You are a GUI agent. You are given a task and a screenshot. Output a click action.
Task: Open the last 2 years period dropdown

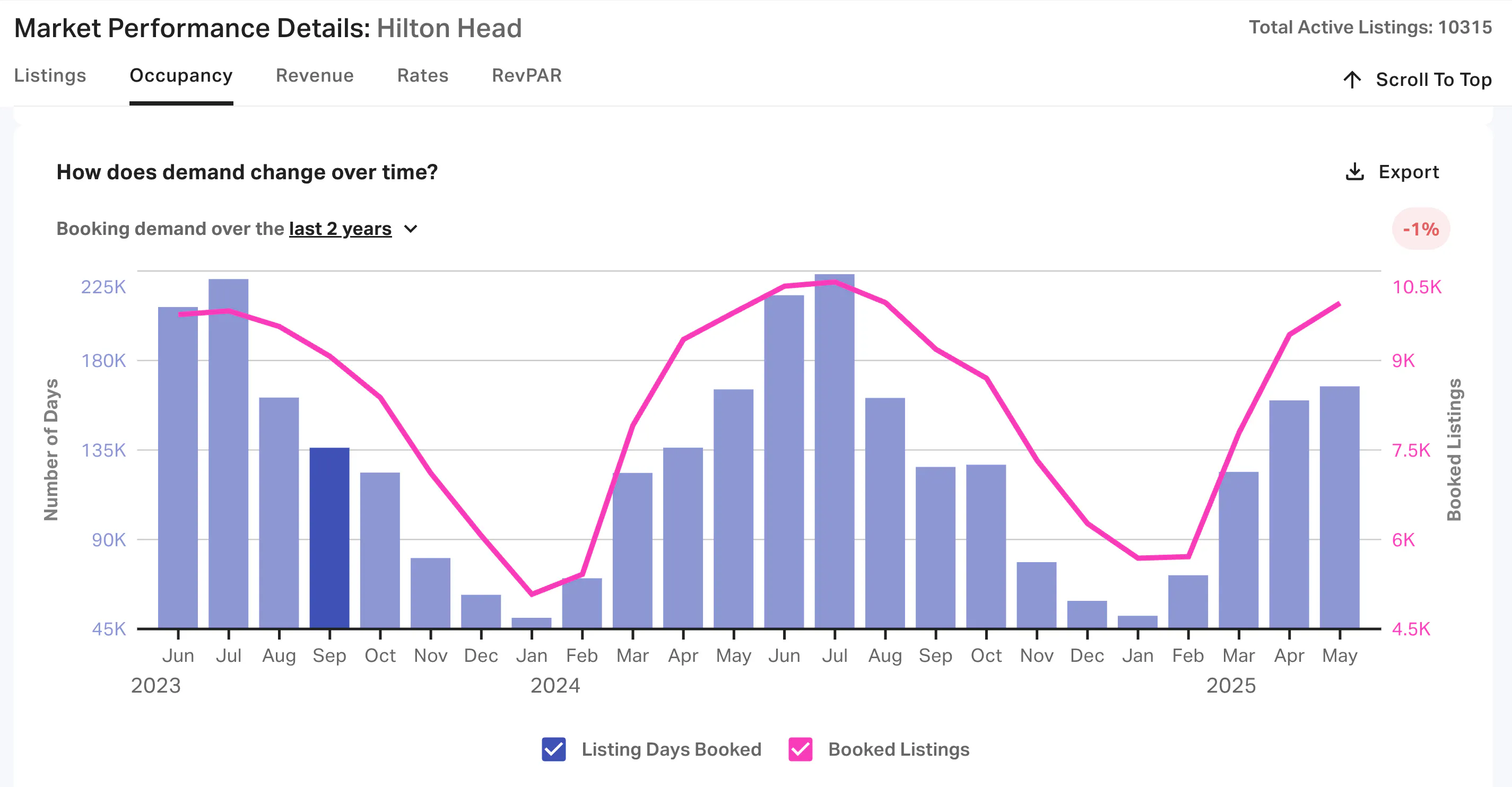coord(340,228)
